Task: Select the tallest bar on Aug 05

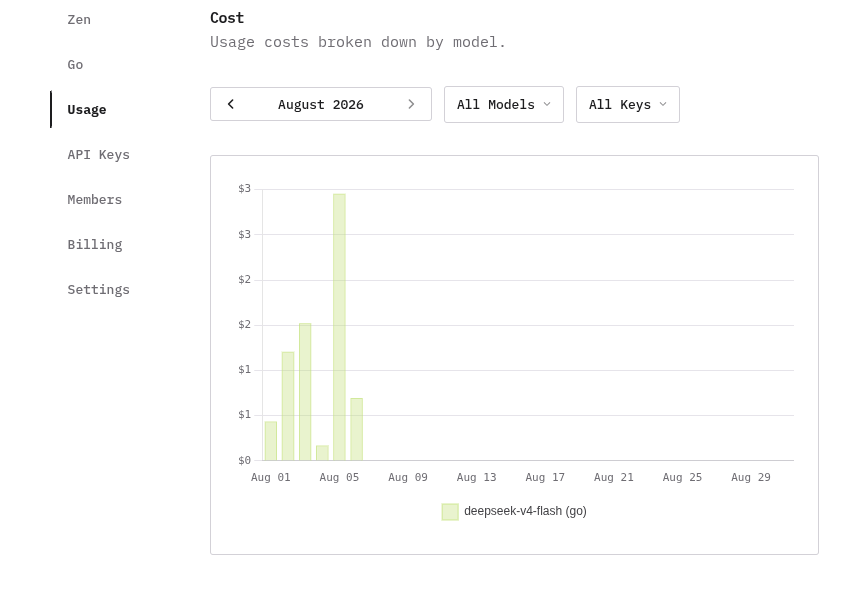Action: [x=339, y=327]
